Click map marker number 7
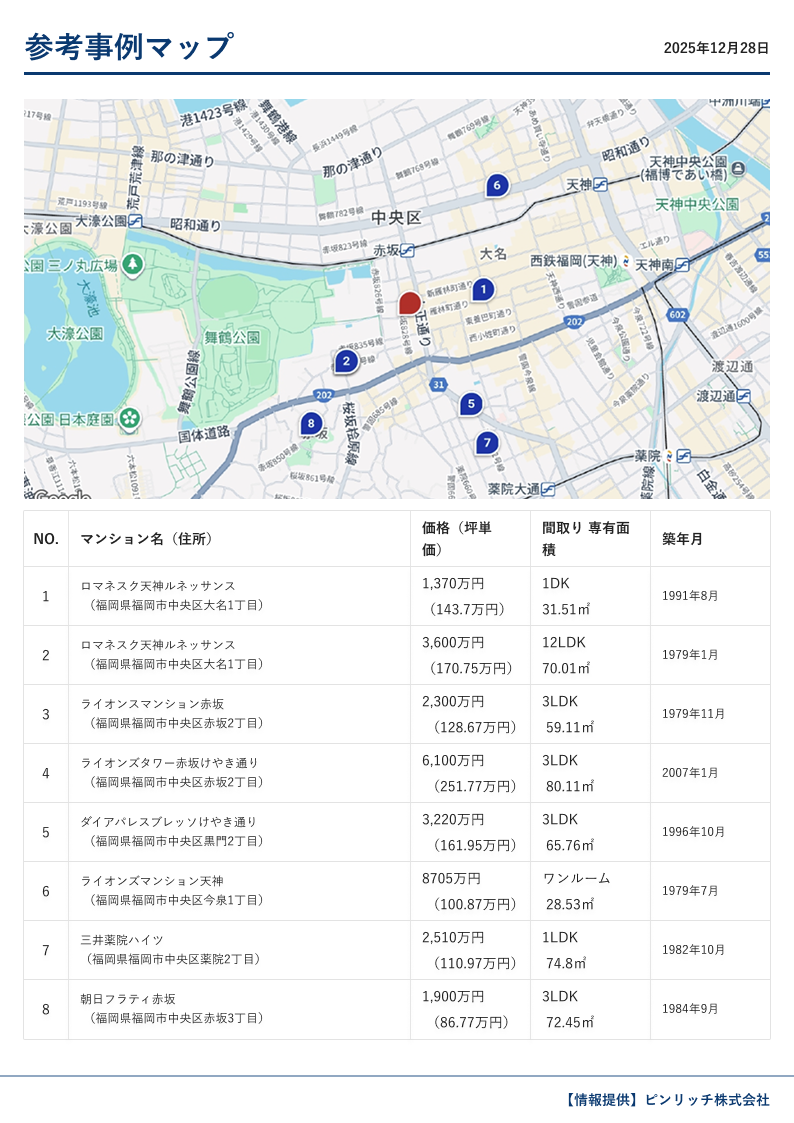 pyautogui.click(x=487, y=443)
